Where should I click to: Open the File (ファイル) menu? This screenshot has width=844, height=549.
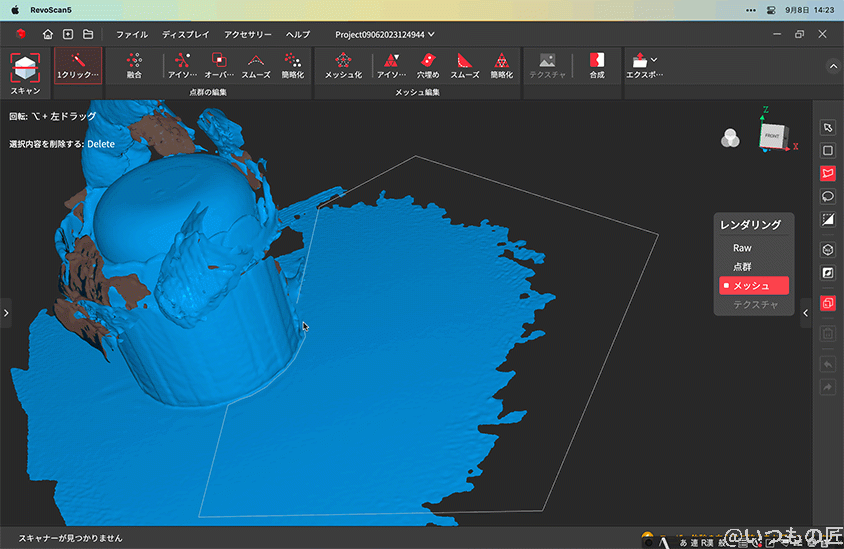[131, 34]
